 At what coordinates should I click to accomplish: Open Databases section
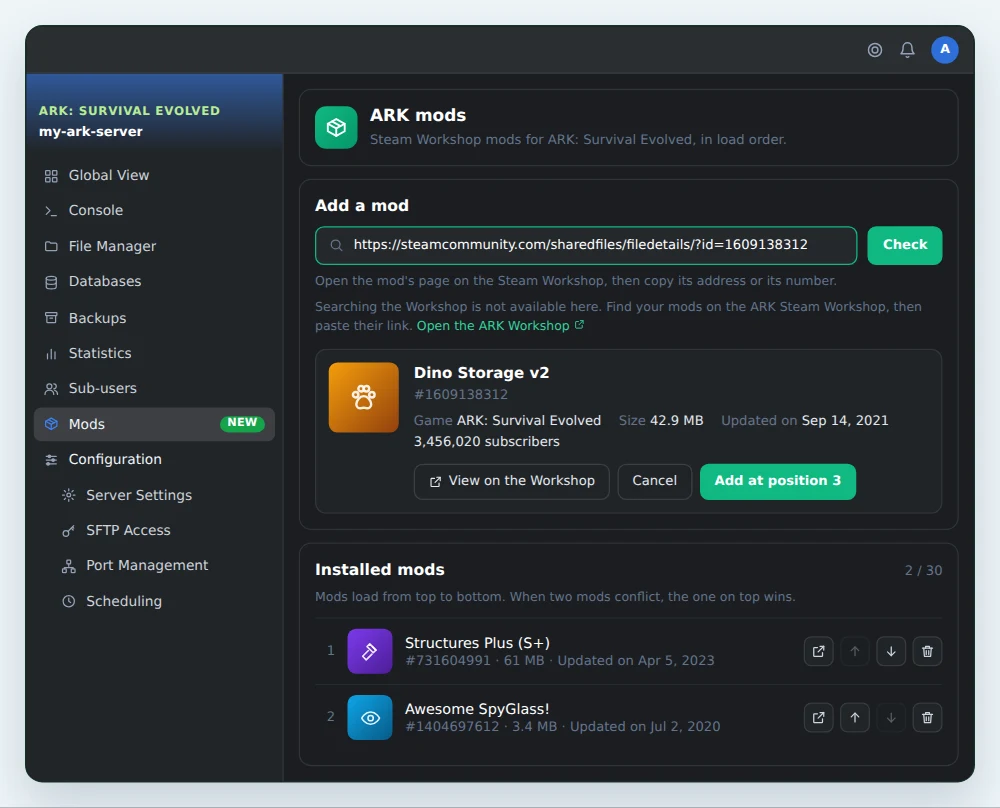coord(154,281)
